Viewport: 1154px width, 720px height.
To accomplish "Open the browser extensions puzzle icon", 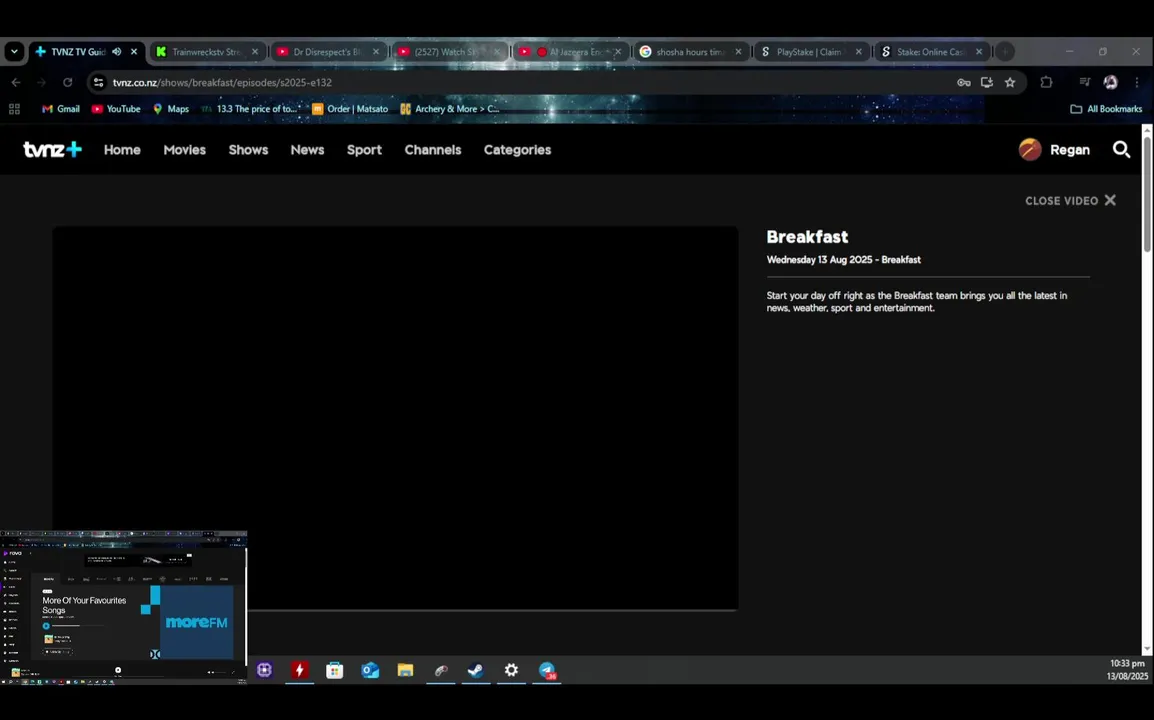I will click(x=1046, y=82).
